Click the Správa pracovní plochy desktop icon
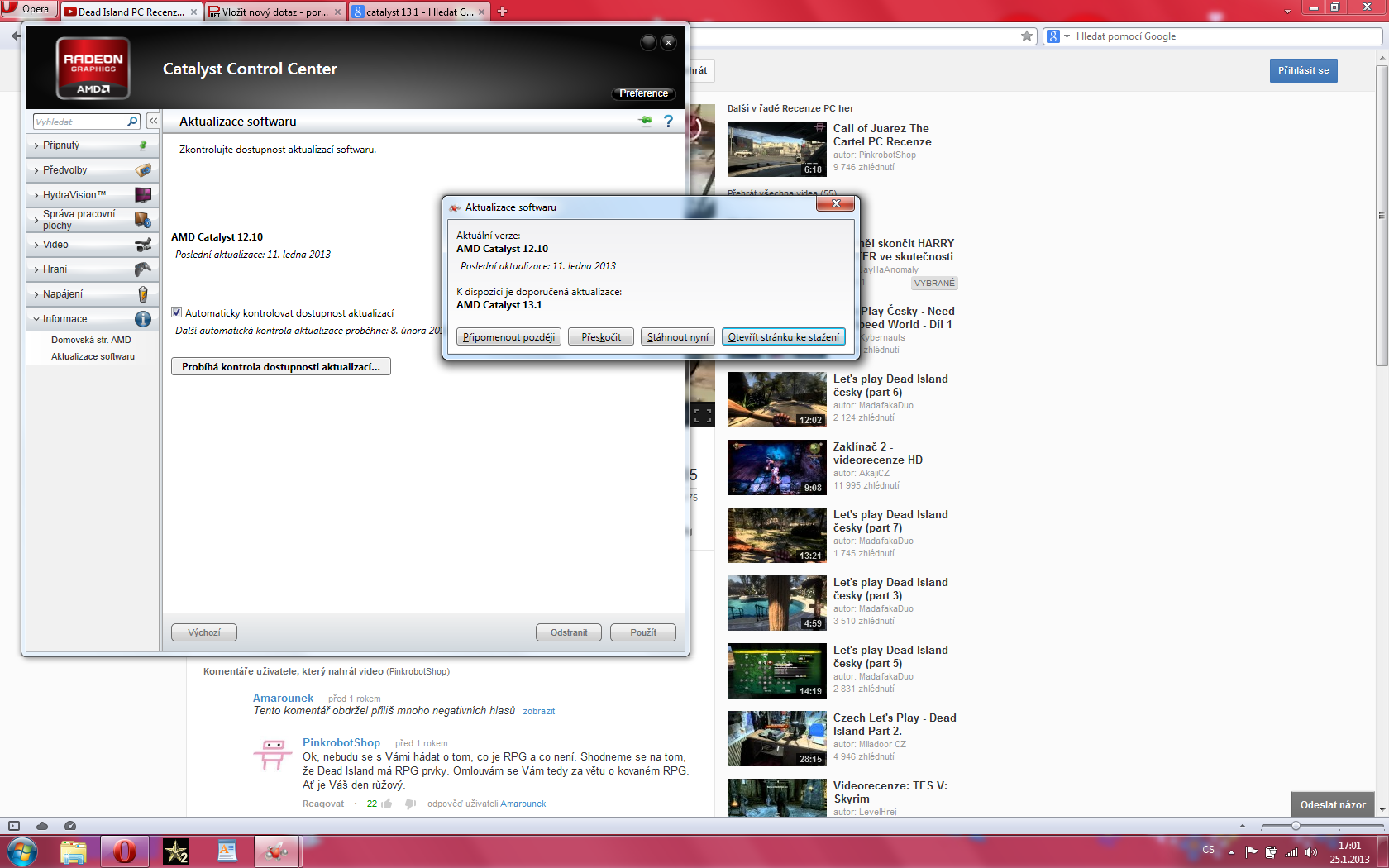The height and width of the screenshot is (868, 1389). (143, 220)
